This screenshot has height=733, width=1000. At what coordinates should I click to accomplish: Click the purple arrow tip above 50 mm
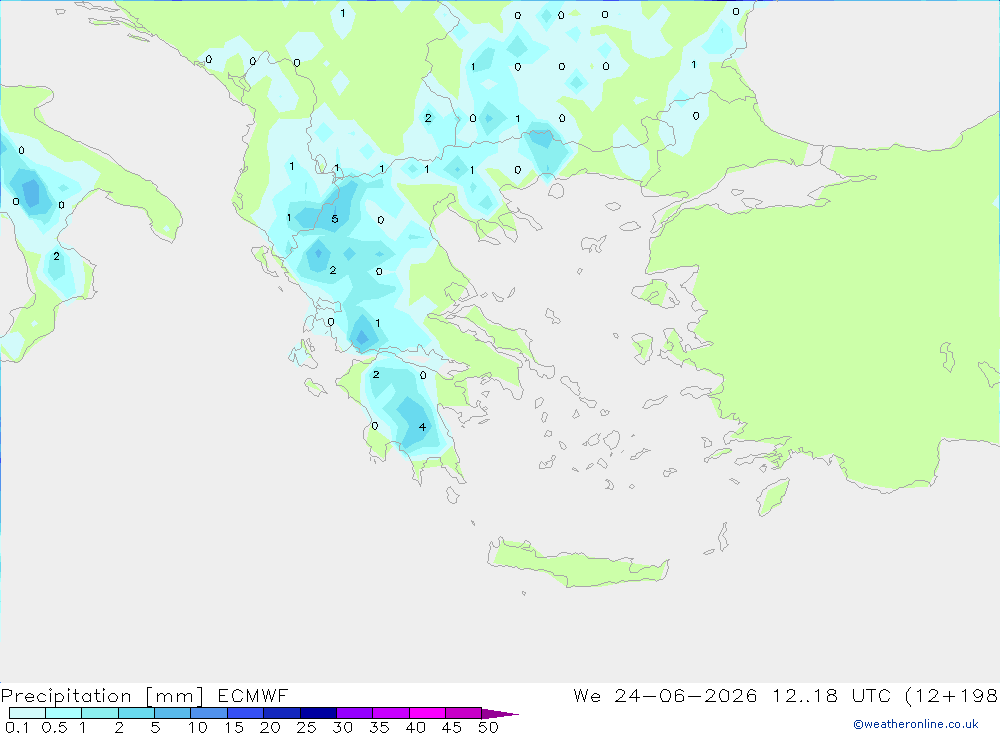[x=499, y=713]
